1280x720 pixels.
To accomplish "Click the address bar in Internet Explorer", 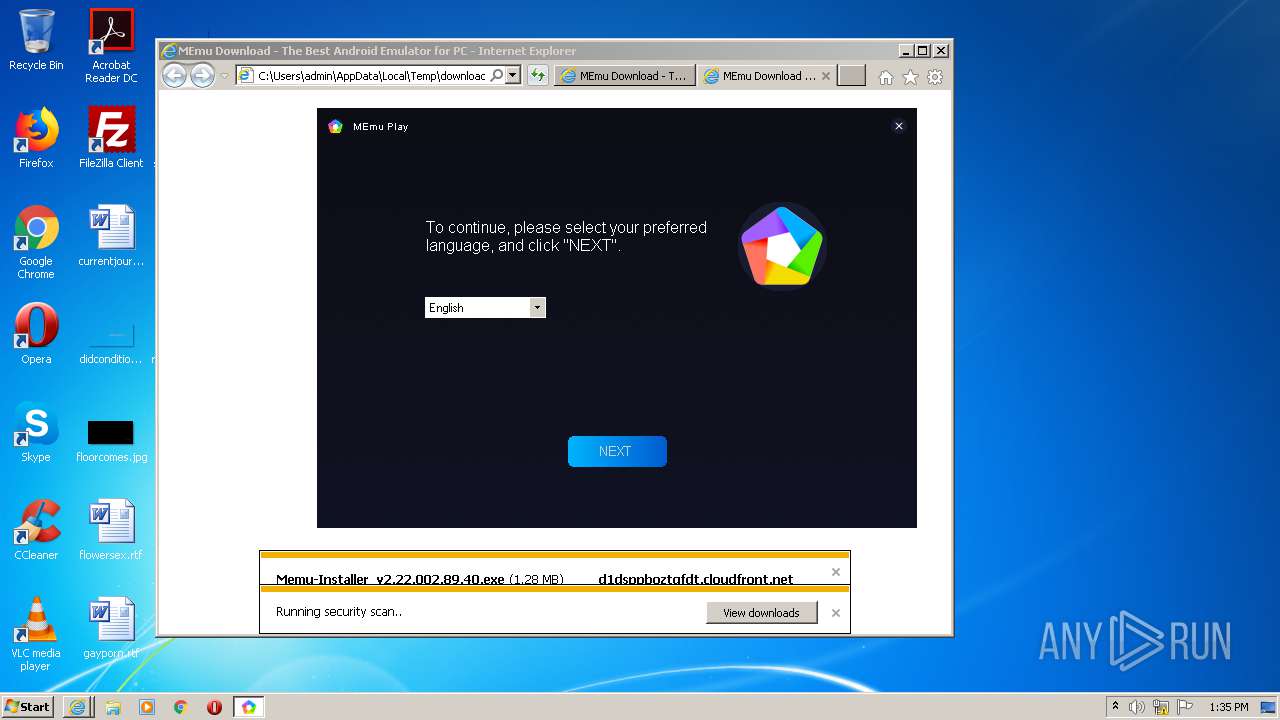I will pyautogui.click(x=370, y=75).
